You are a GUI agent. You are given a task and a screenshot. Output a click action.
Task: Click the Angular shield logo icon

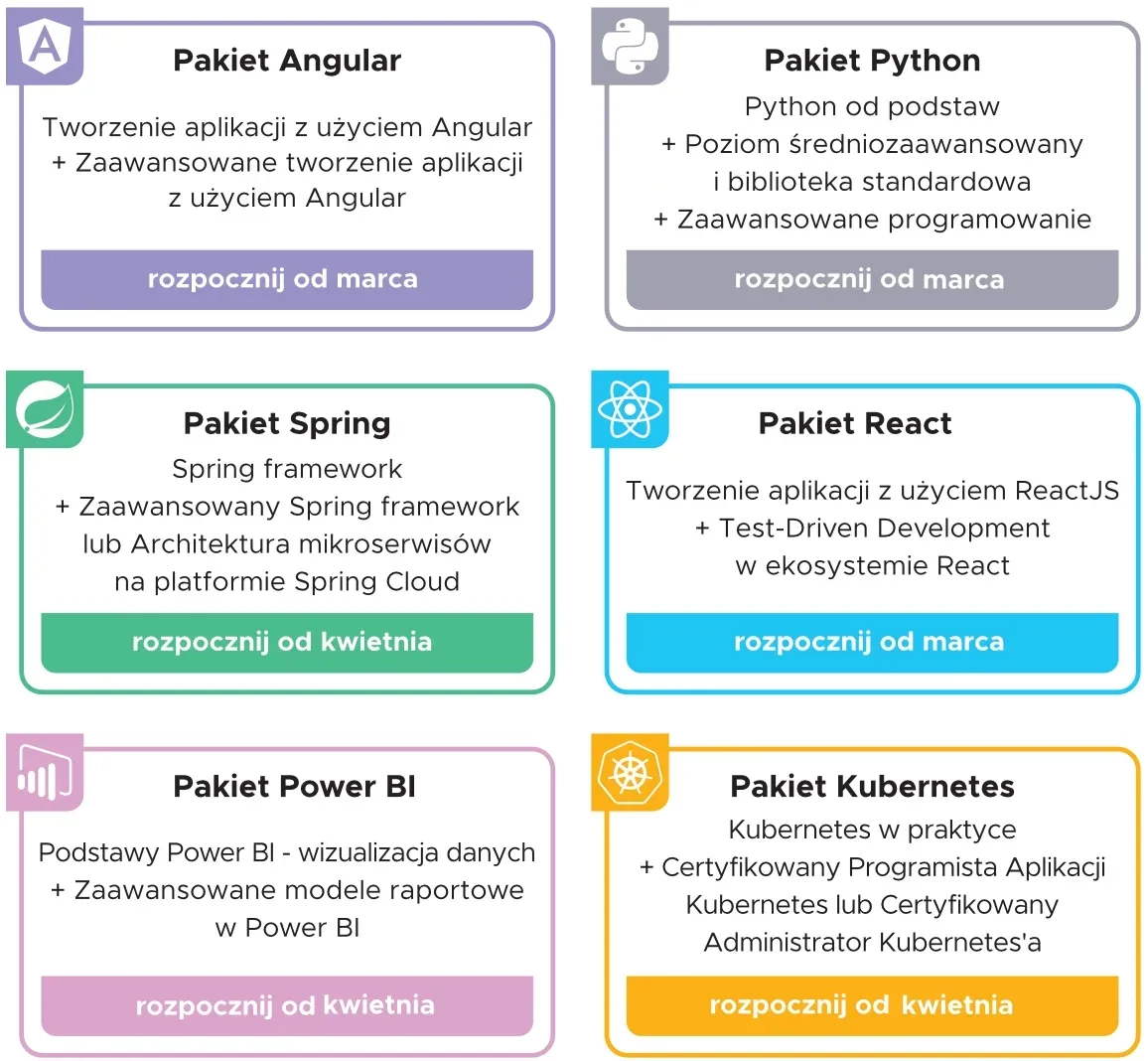click(45, 46)
